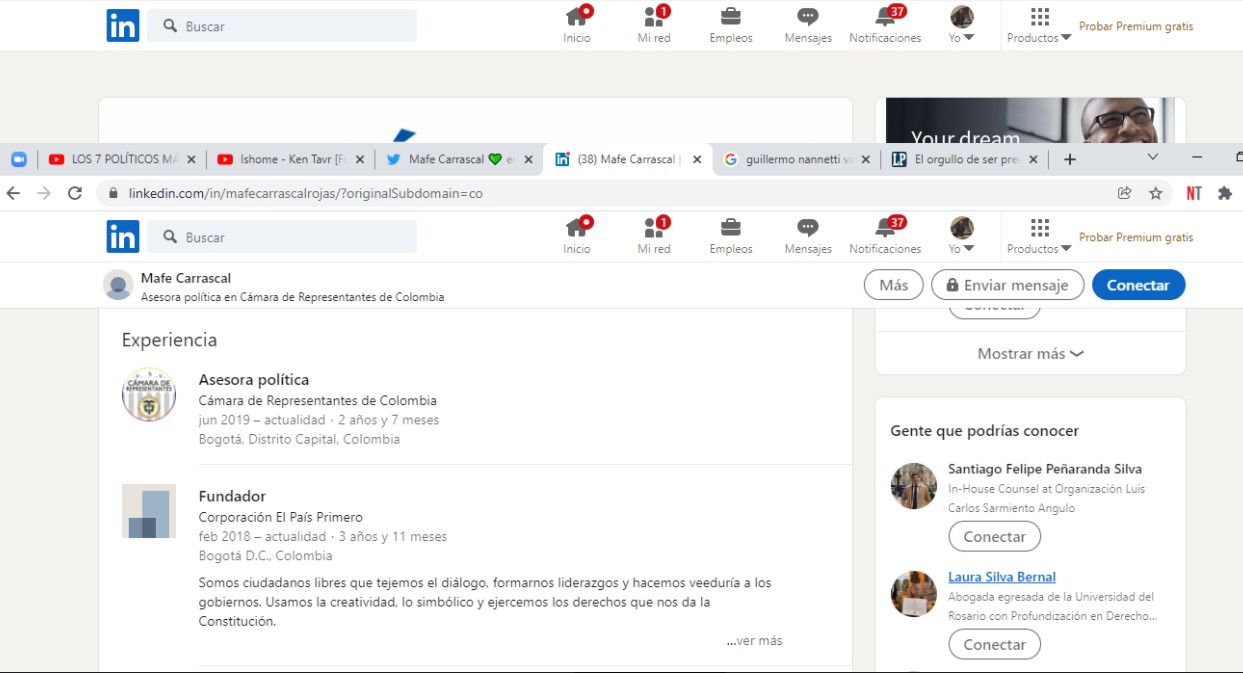
Task: Click Probar Premium gratis
Action: pos(1136,237)
